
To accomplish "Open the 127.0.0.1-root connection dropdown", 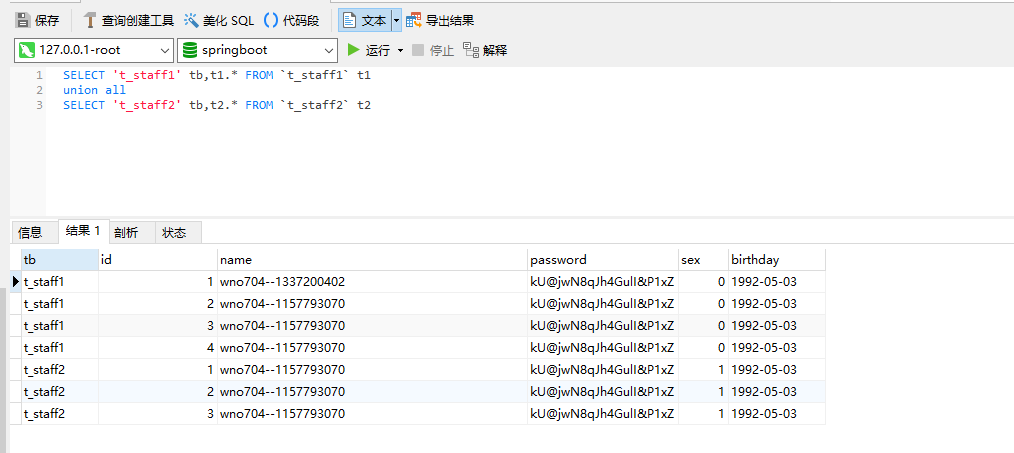I will click(94, 50).
